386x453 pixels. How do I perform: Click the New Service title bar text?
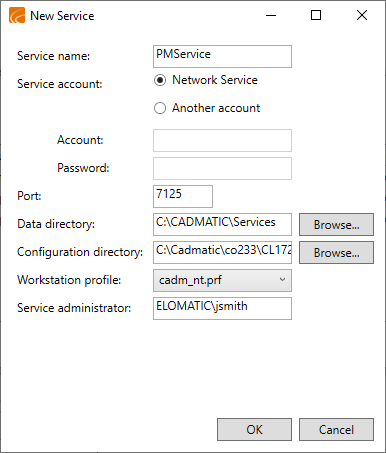coord(62,16)
